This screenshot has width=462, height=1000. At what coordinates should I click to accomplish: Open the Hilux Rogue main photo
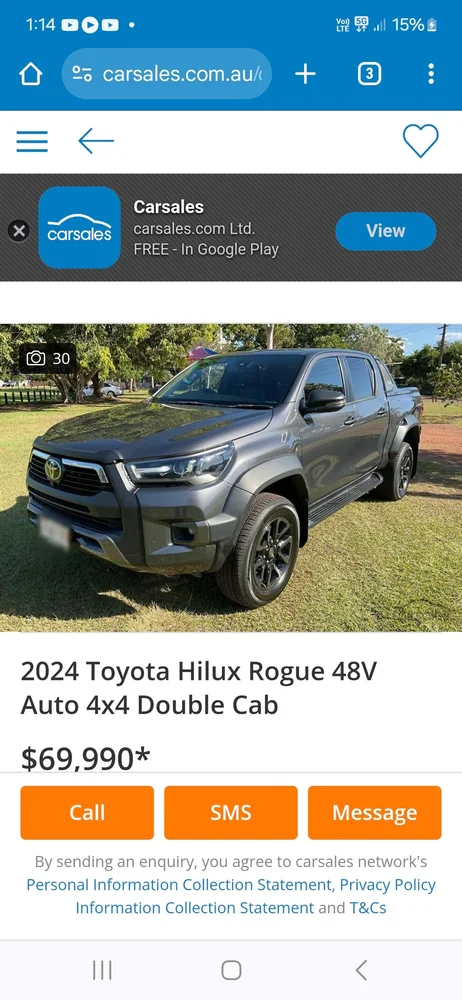tap(231, 478)
